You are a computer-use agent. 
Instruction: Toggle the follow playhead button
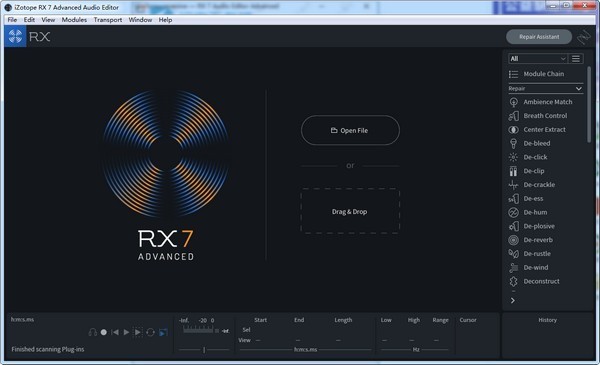(x=163, y=332)
